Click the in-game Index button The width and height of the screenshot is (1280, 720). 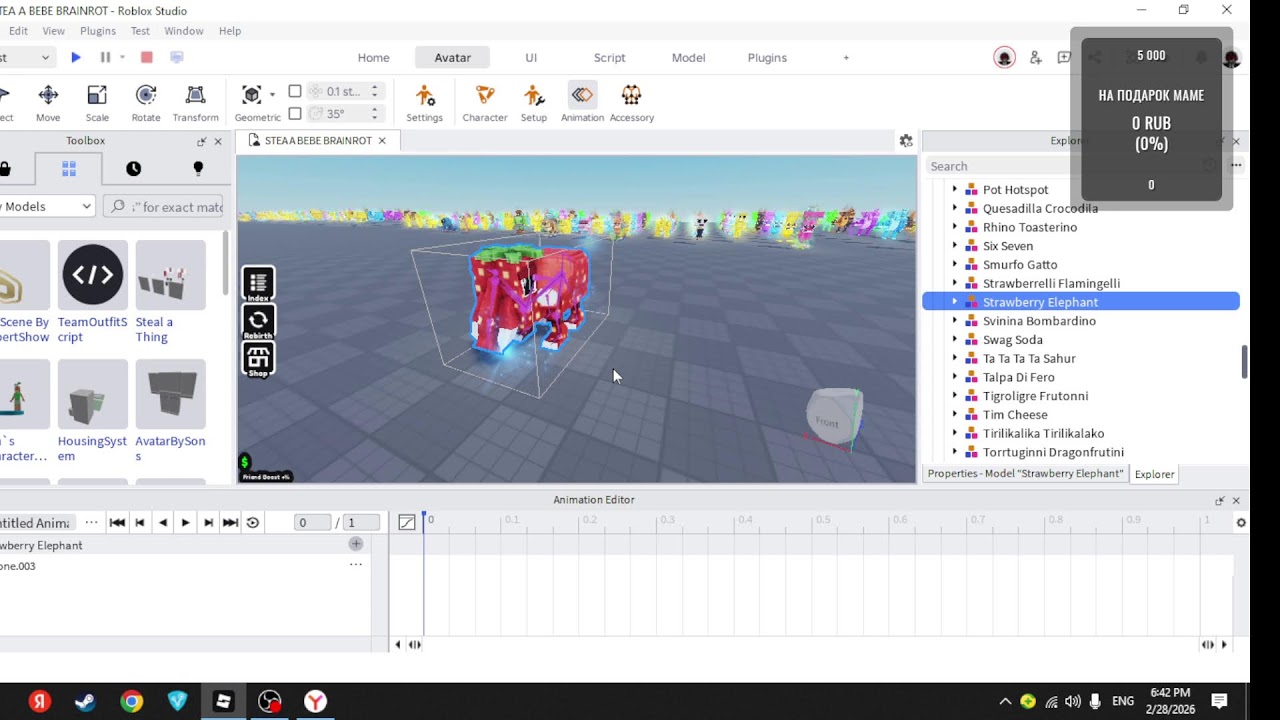(258, 284)
